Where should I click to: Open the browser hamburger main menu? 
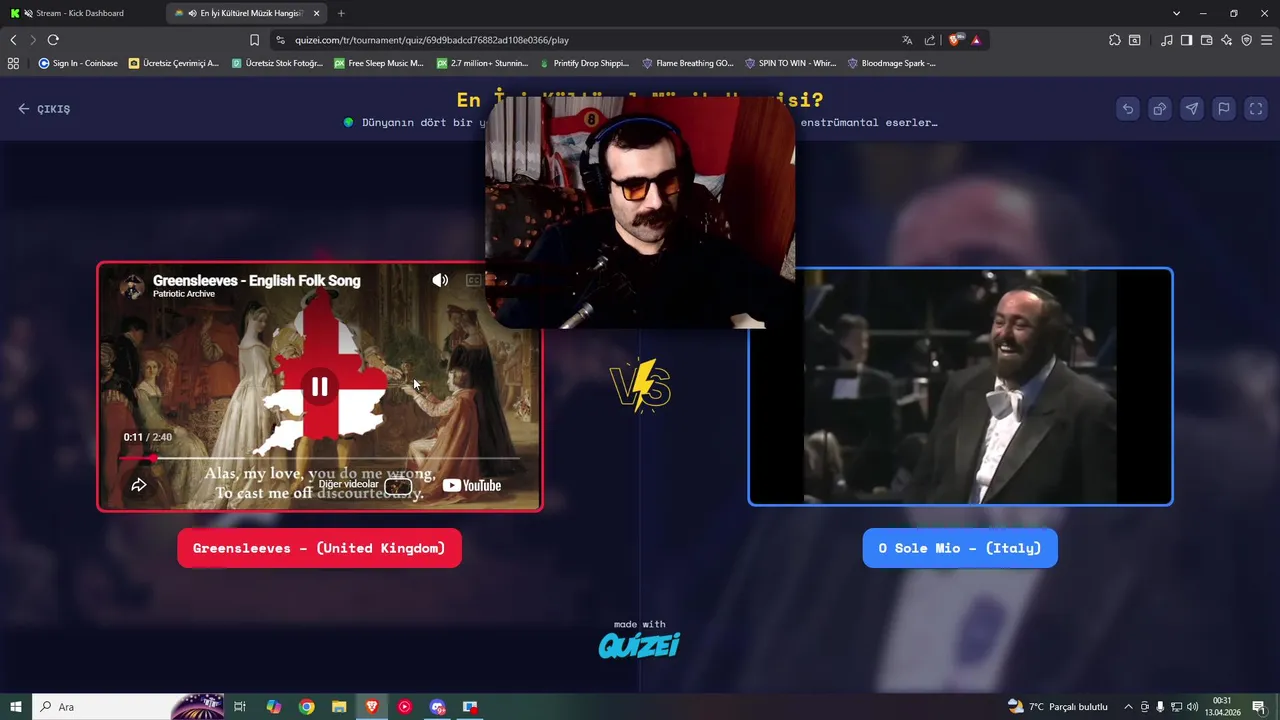[1267, 40]
